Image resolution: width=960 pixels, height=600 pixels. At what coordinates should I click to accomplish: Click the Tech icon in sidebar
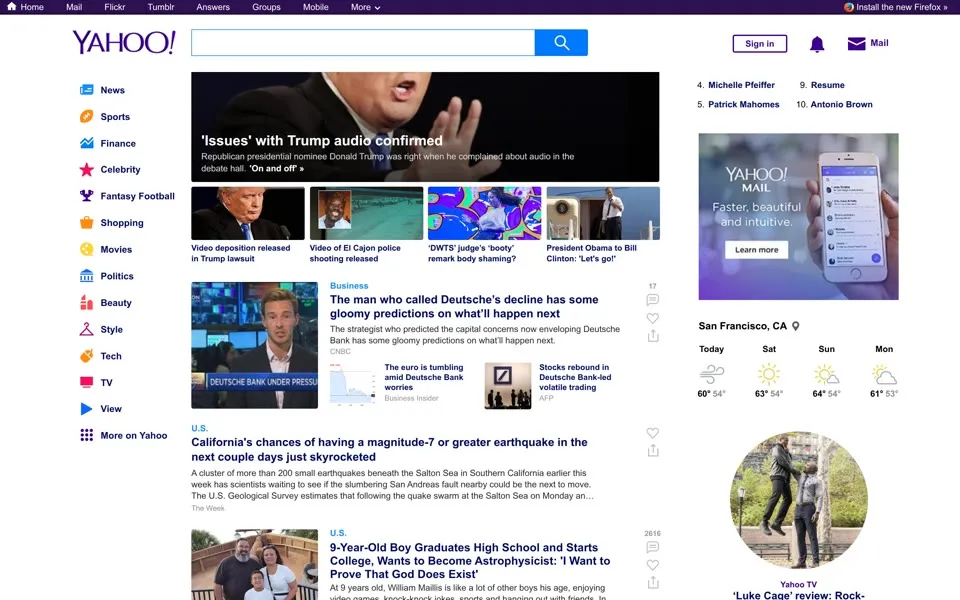pyautogui.click(x=86, y=356)
